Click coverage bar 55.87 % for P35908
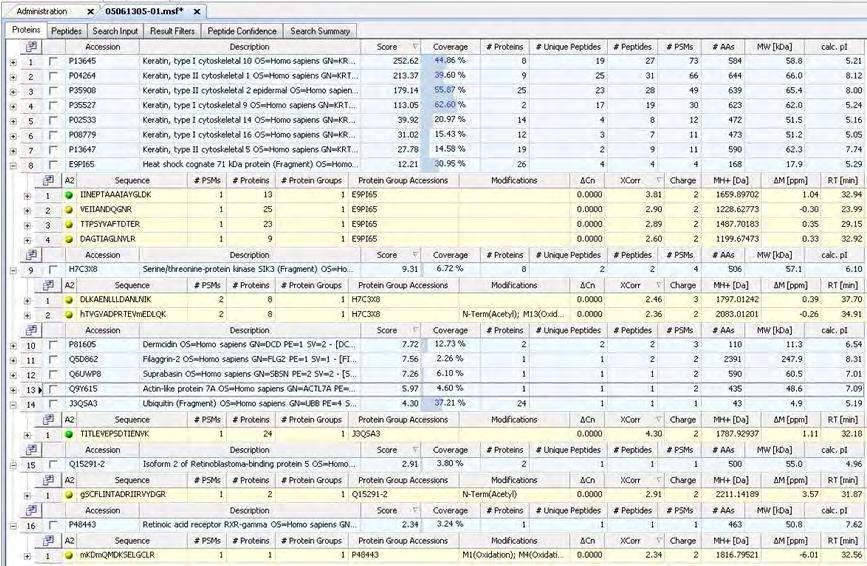This screenshot has height=566, width=867. pos(450,90)
